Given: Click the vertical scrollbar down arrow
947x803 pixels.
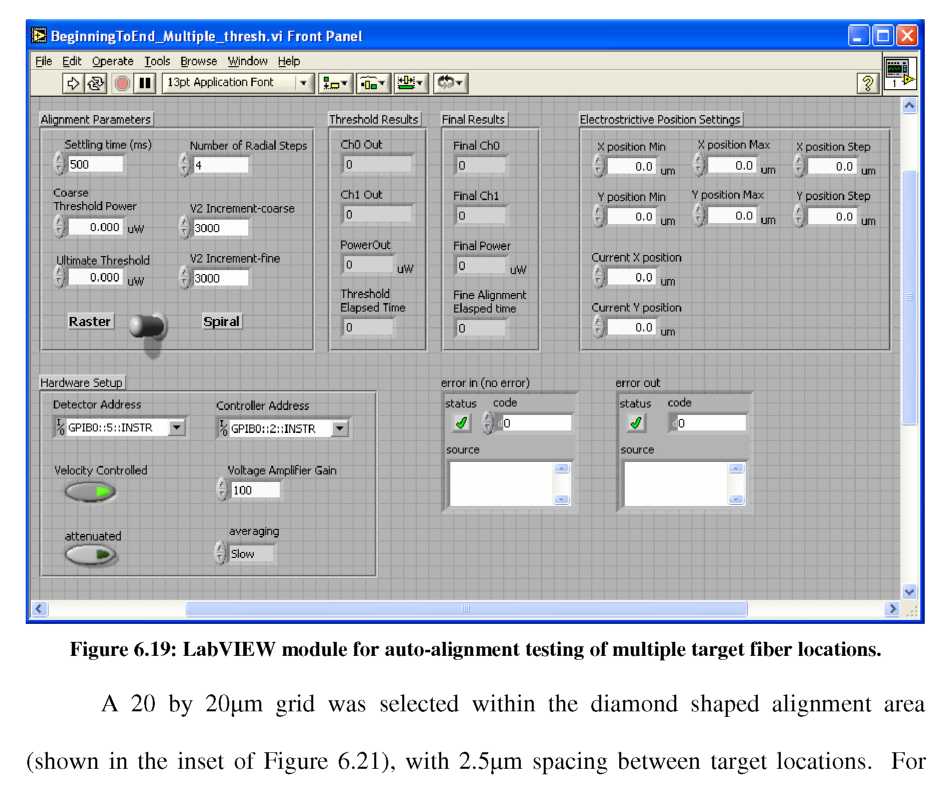Looking at the screenshot, I should [x=910, y=592].
